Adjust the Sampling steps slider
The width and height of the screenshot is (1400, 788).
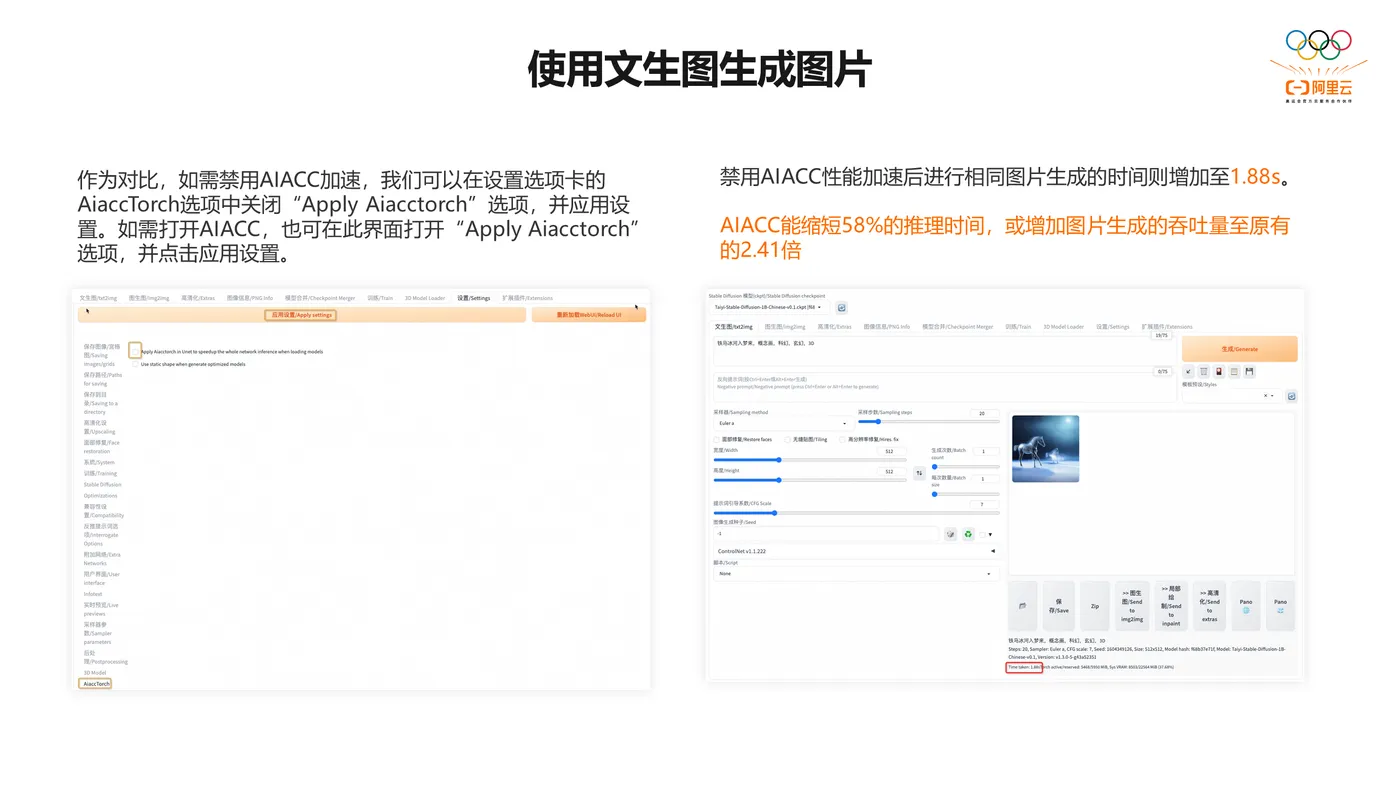coord(928,421)
